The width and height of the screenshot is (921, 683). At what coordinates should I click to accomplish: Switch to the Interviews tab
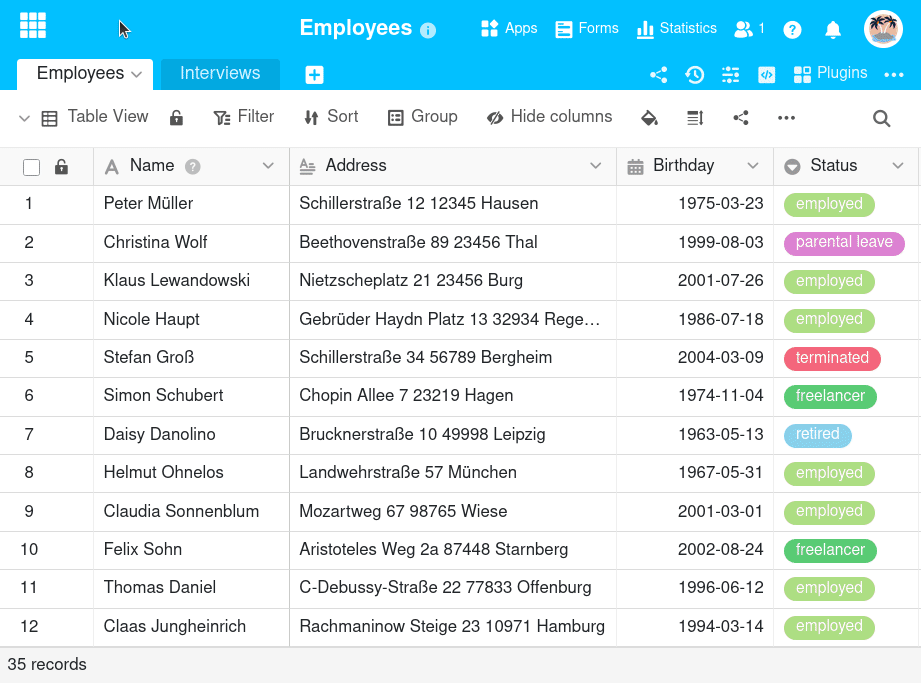tap(220, 73)
